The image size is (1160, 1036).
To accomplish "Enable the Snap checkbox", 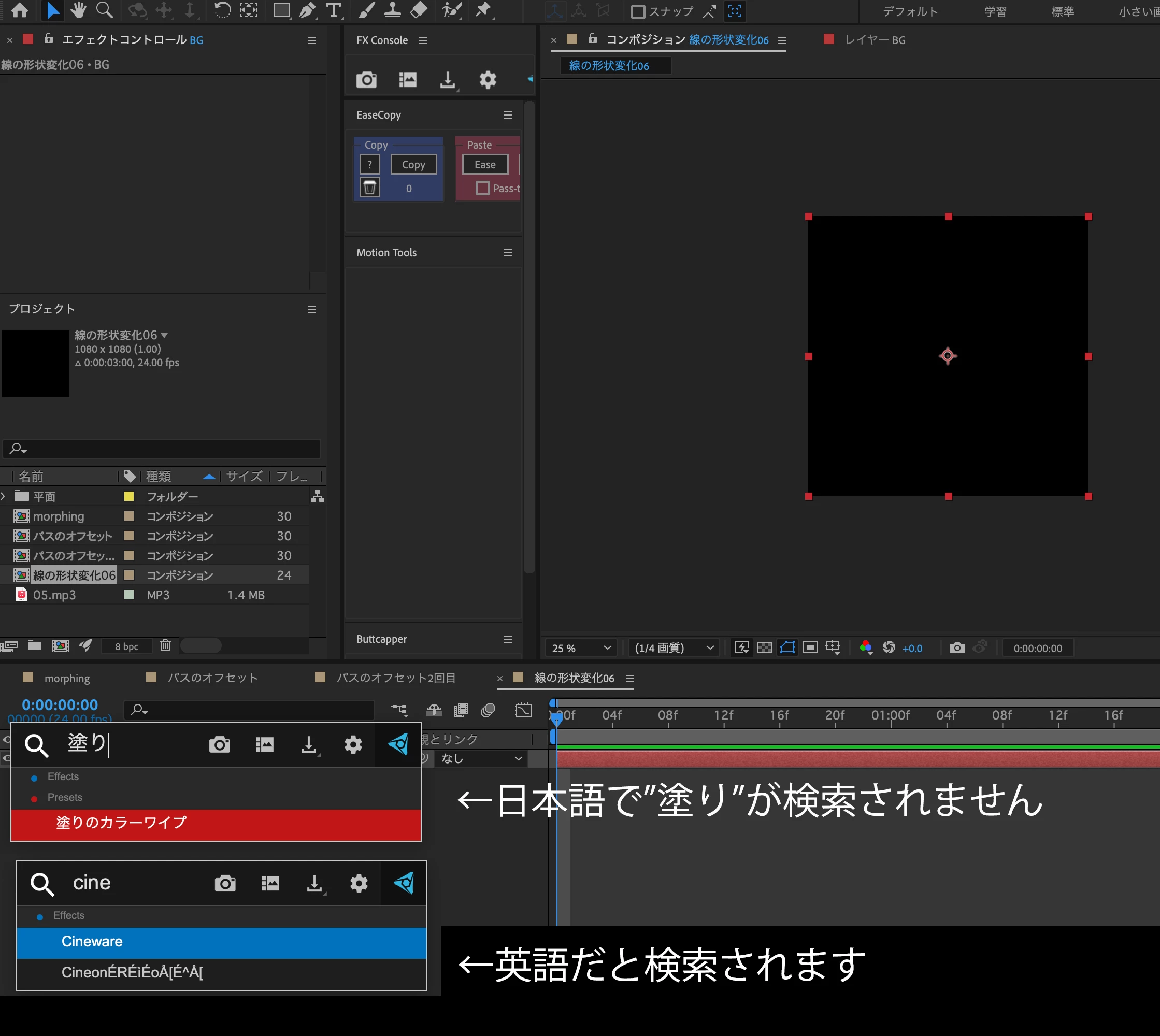I will (x=638, y=11).
